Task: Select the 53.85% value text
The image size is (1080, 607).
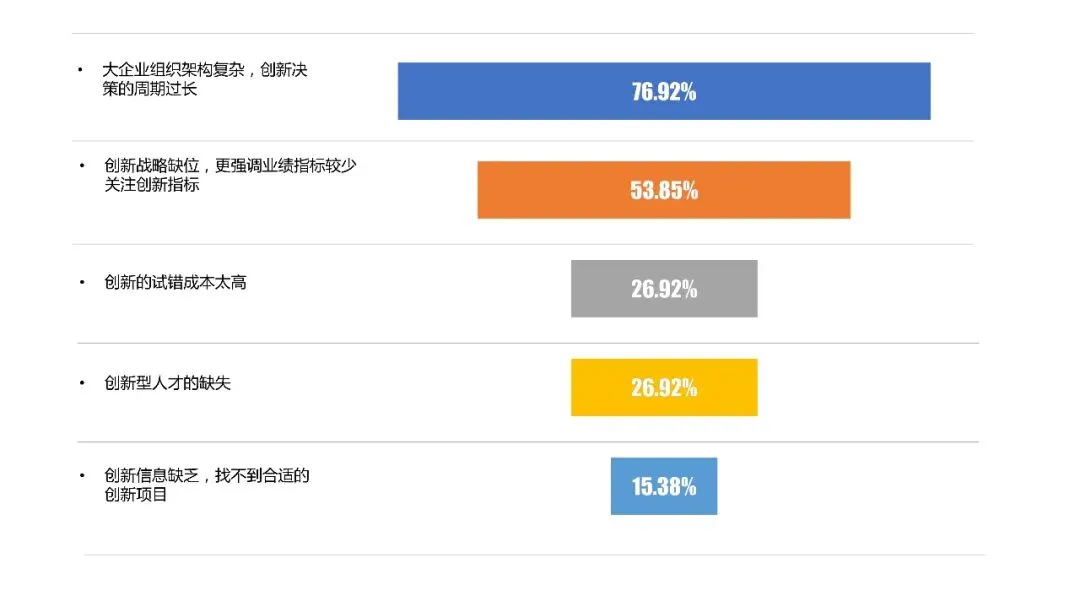Action: (664, 190)
